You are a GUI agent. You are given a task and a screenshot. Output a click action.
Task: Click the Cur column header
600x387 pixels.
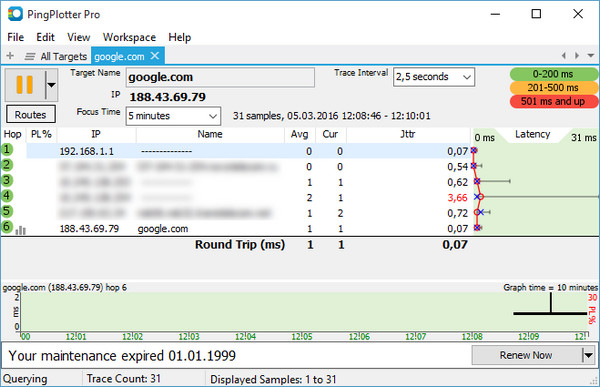(330, 134)
